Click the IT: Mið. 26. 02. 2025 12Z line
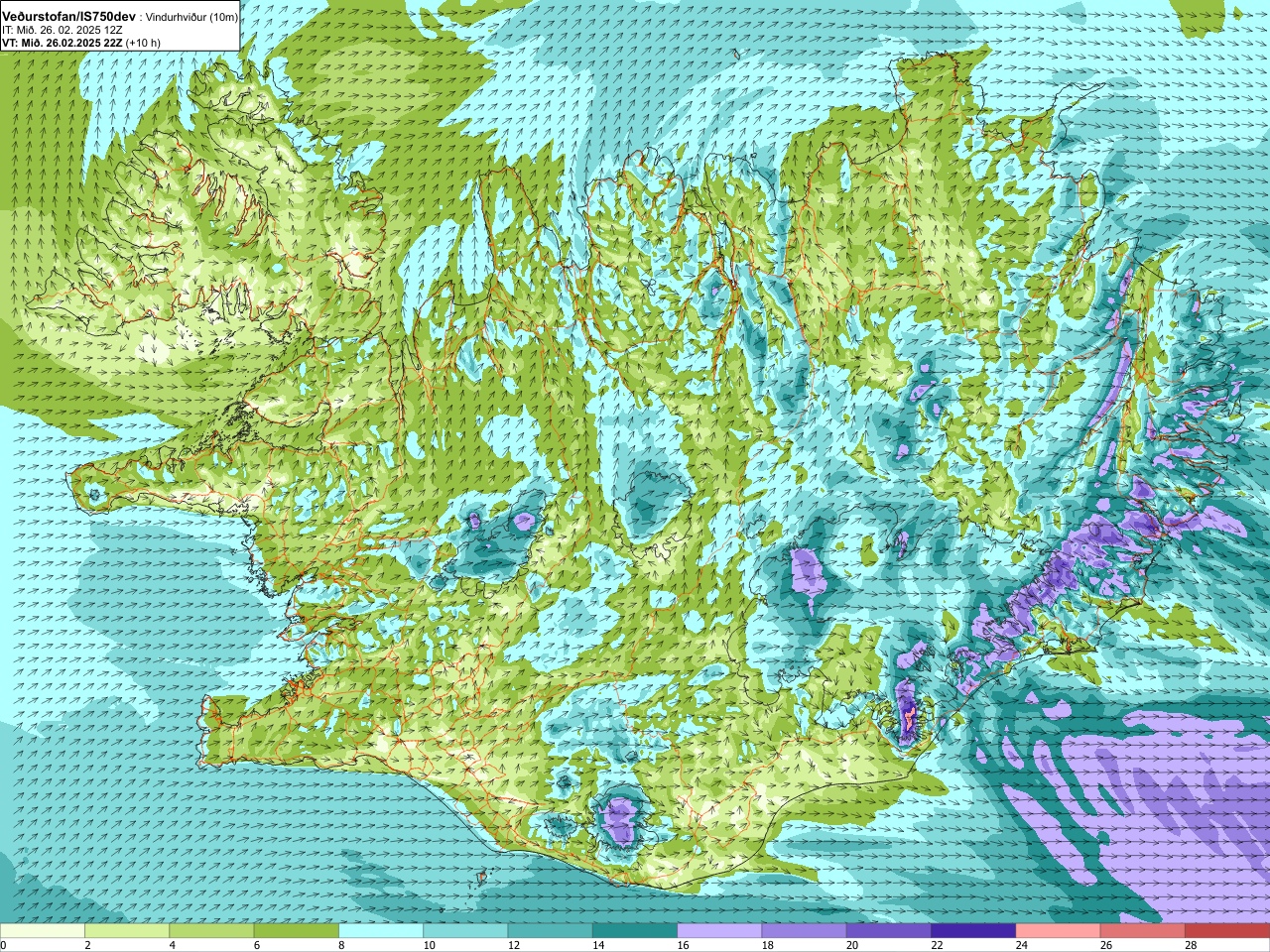 tap(63, 31)
